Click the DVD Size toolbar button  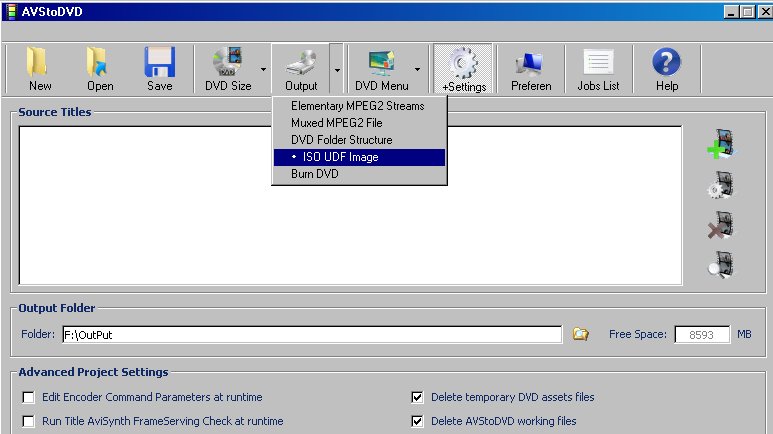pyautogui.click(x=228, y=69)
